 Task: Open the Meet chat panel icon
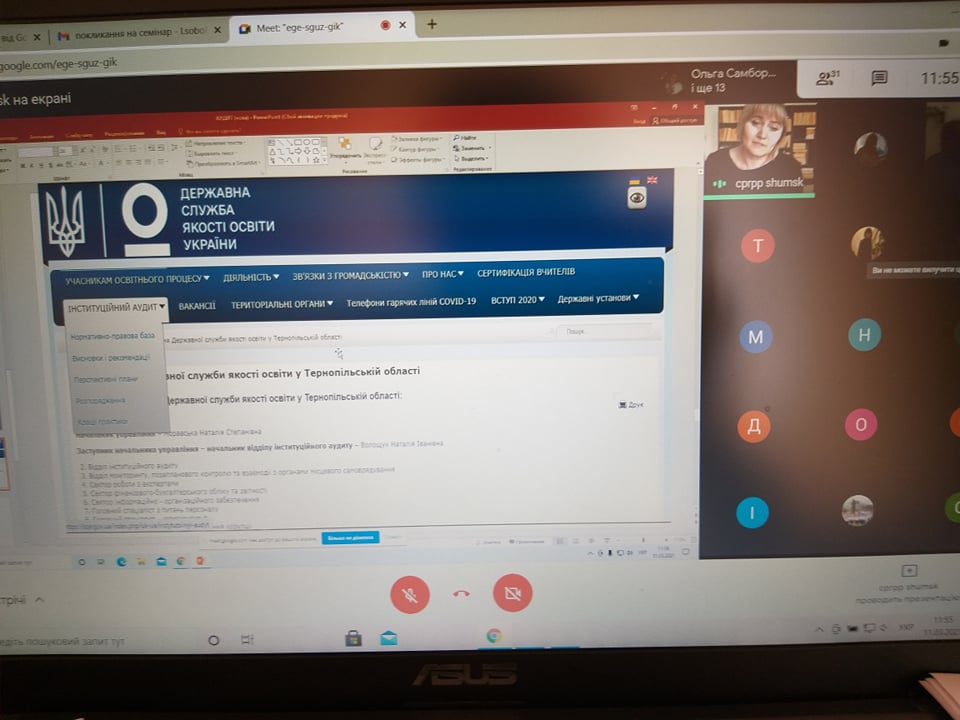click(879, 78)
